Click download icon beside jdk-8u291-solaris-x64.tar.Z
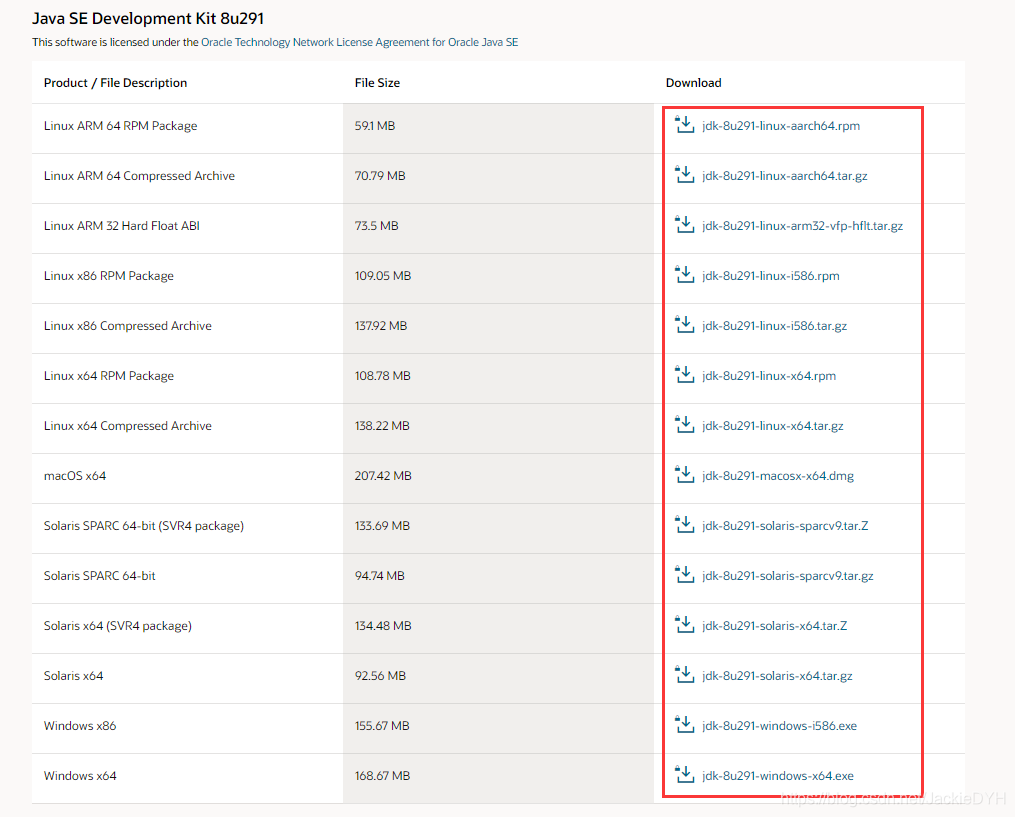1015x817 pixels. [684, 624]
